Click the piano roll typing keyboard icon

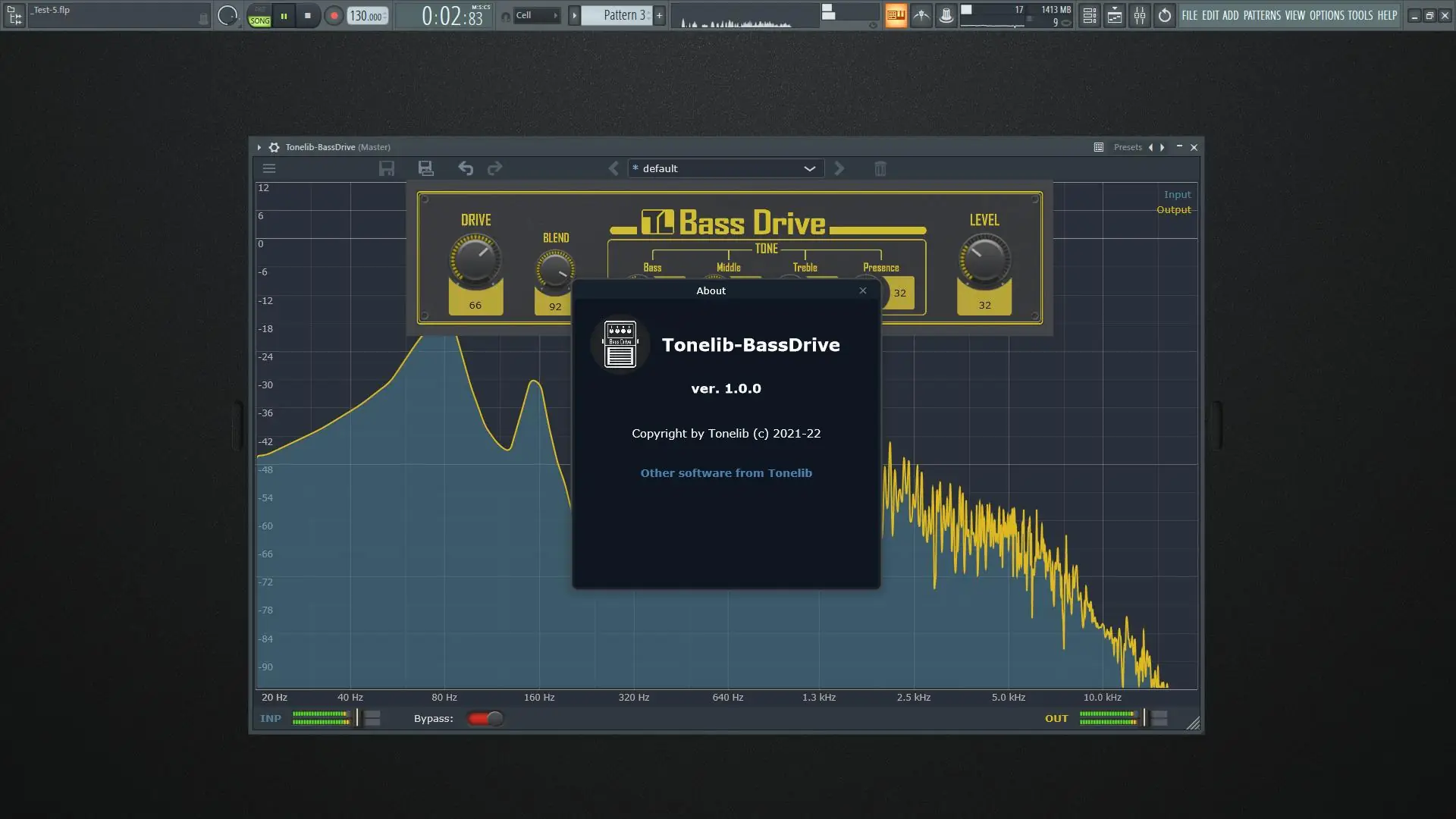896,15
